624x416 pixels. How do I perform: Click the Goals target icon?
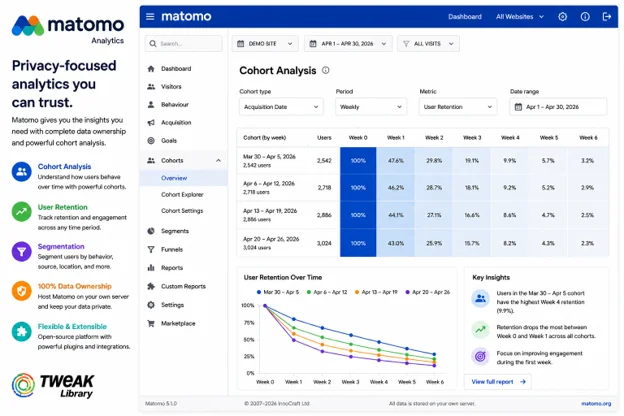(x=151, y=141)
